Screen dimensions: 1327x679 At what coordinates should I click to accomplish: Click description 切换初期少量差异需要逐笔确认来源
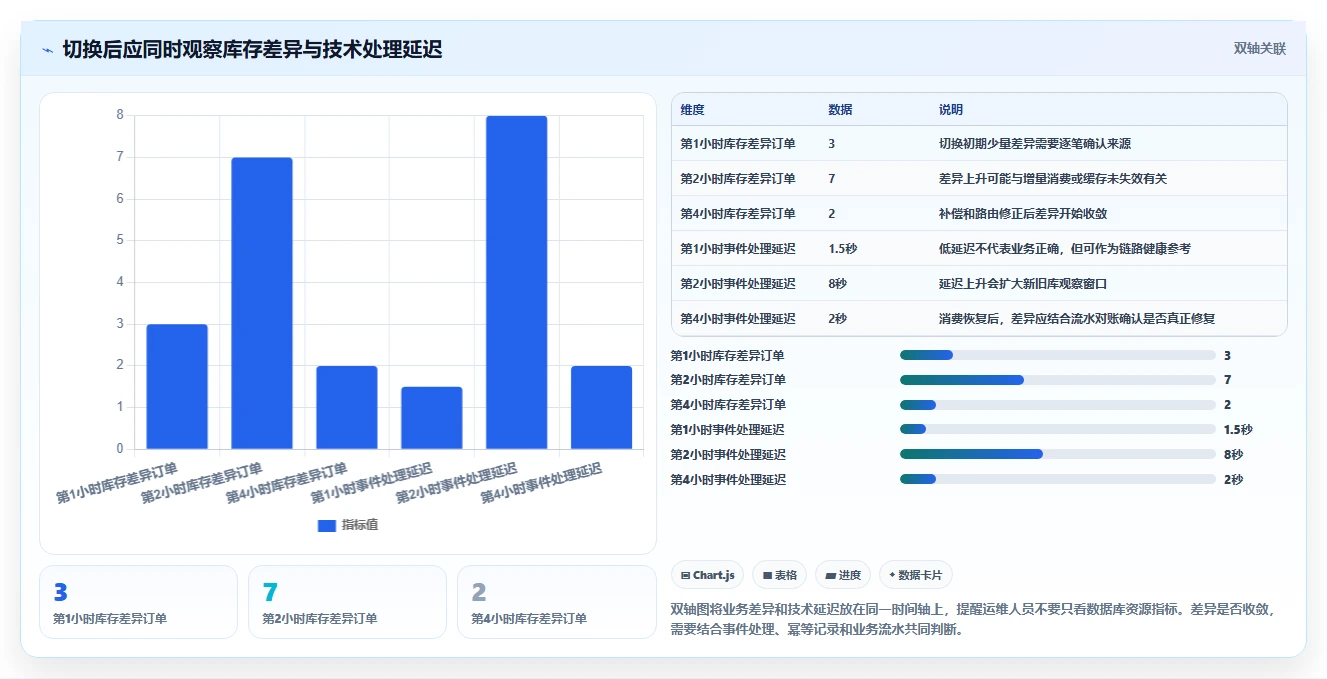tap(1035, 144)
